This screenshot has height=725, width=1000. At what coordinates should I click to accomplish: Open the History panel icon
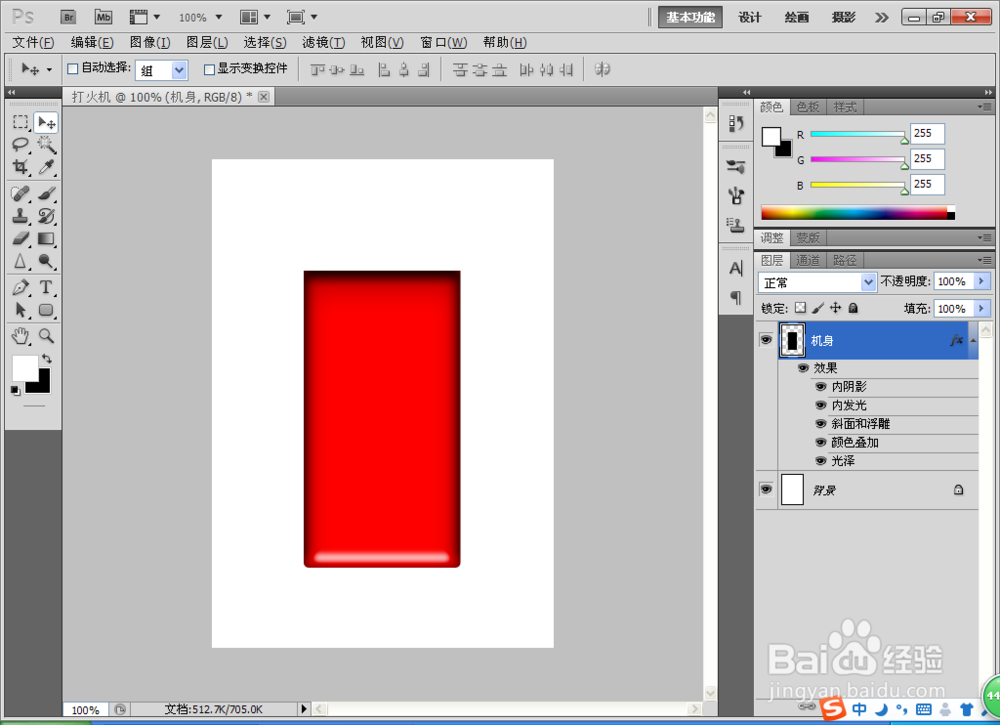pos(736,123)
